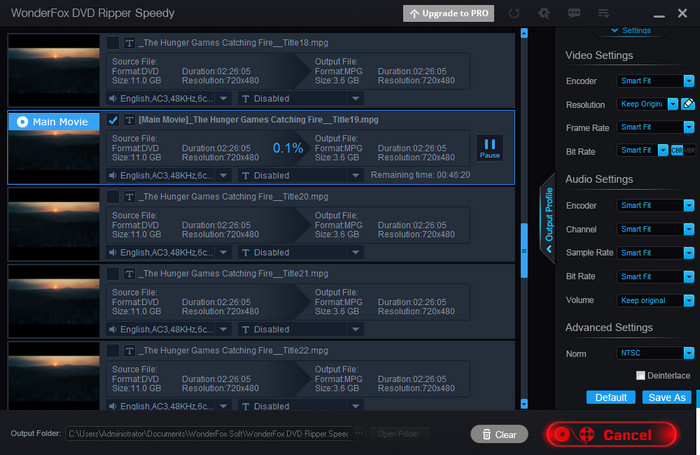Toggle the CBR/VBR bit rate switch
The height and width of the screenshot is (455, 700).
[683, 150]
